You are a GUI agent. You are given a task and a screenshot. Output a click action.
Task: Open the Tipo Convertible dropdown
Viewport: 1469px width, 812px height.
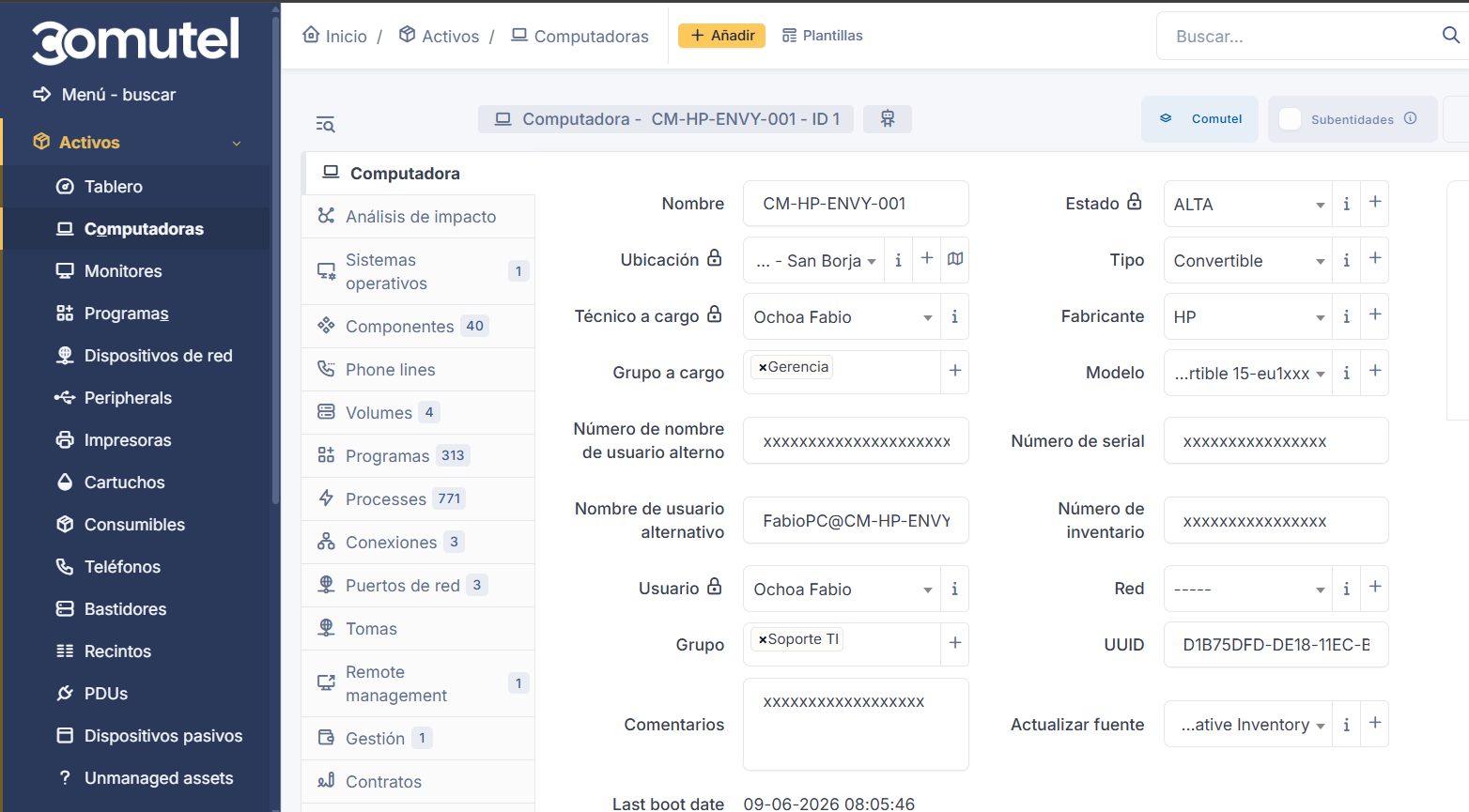tap(1247, 260)
